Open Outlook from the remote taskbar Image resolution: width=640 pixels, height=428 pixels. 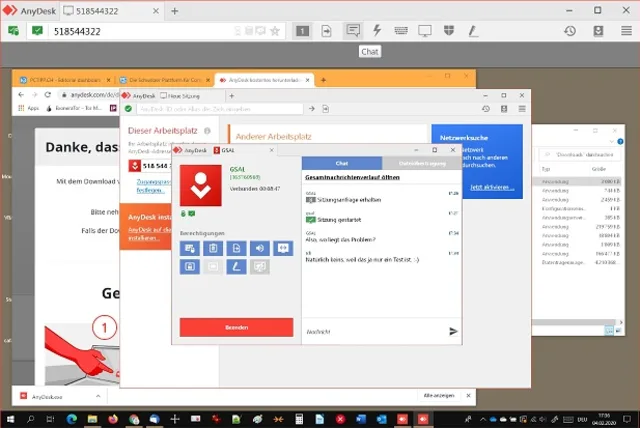382,419
